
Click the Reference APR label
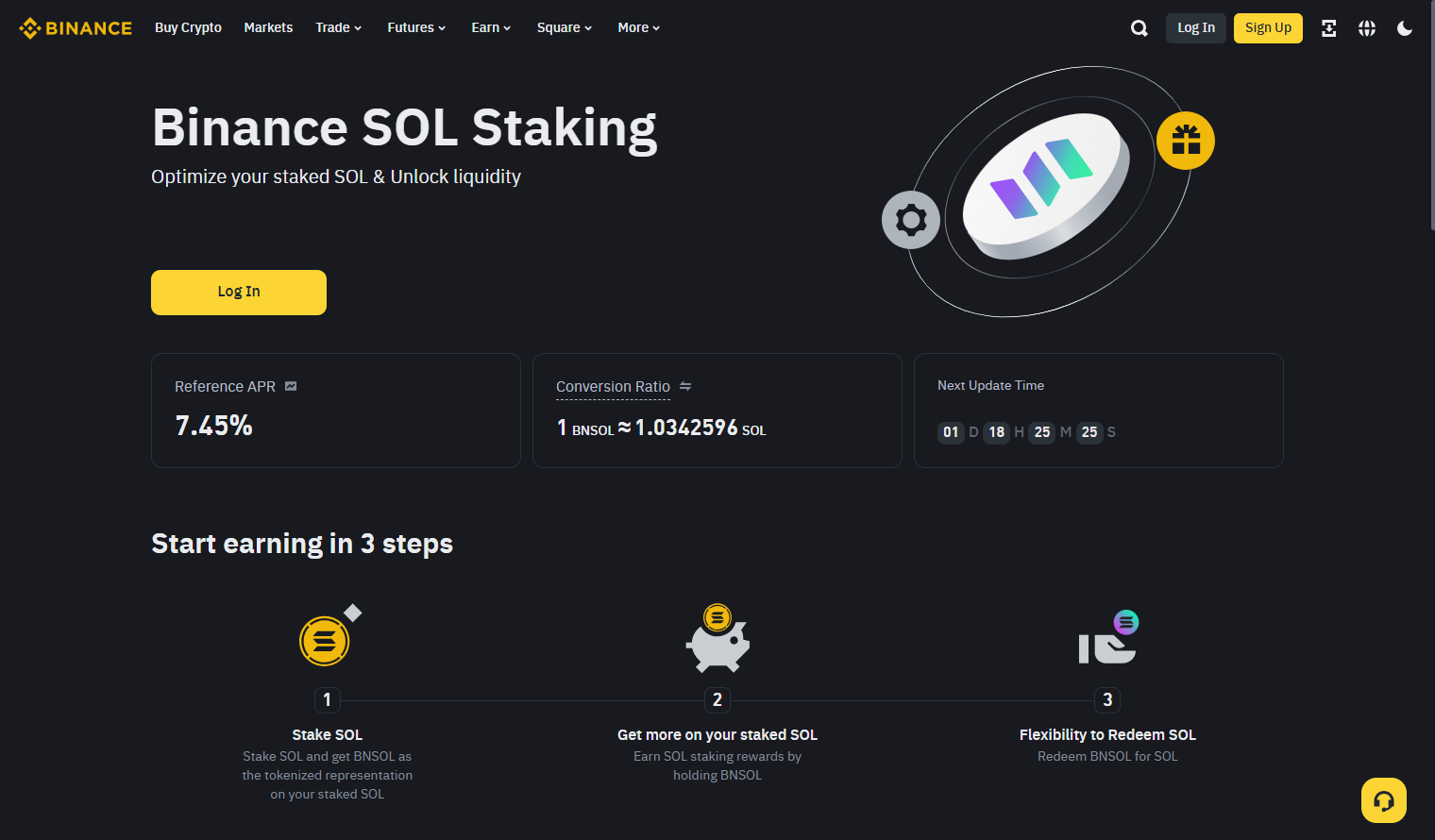coord(225,387)
